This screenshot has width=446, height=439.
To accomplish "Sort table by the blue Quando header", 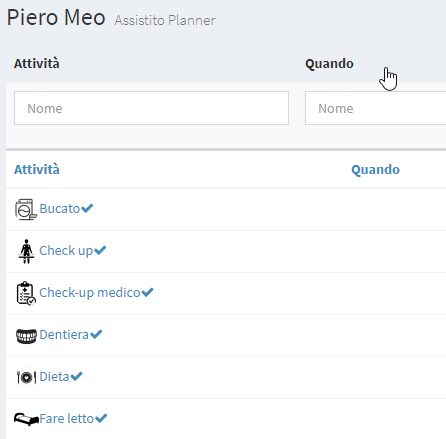I will point(375,170).
